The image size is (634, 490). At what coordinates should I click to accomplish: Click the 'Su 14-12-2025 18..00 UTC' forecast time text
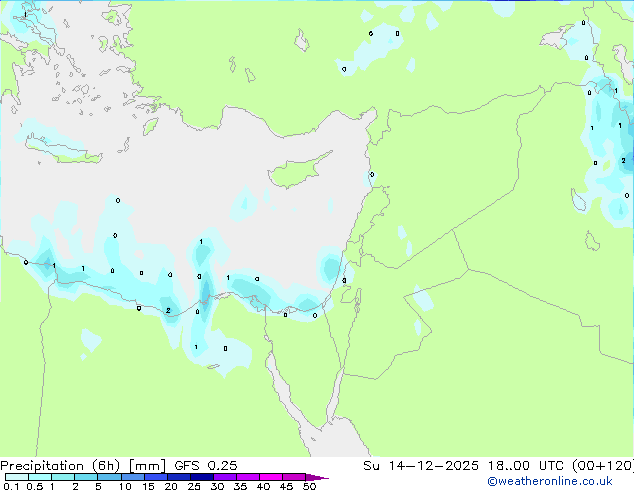click(464, 466)
